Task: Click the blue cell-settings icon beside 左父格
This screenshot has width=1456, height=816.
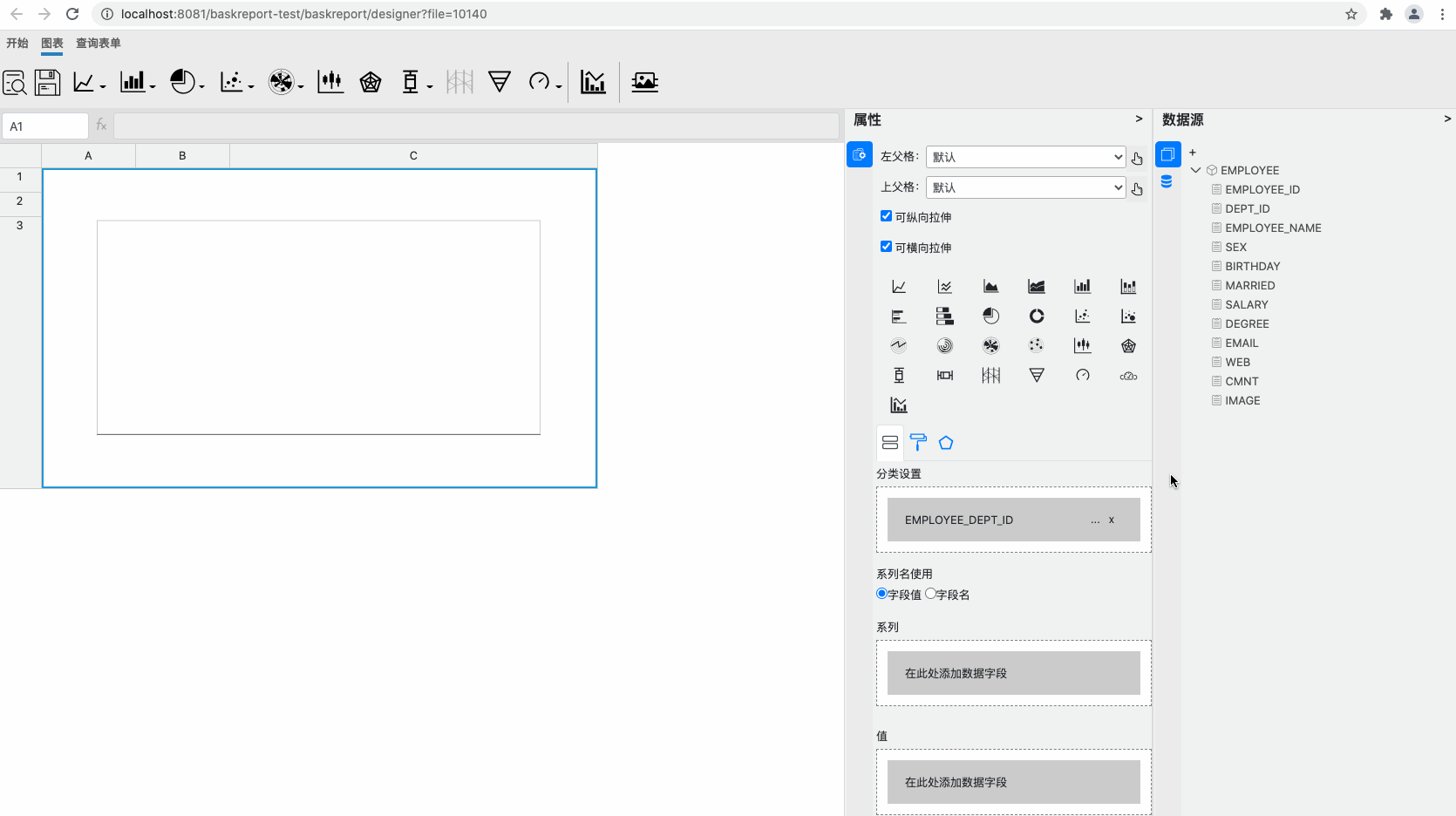Action: (860, 155)
